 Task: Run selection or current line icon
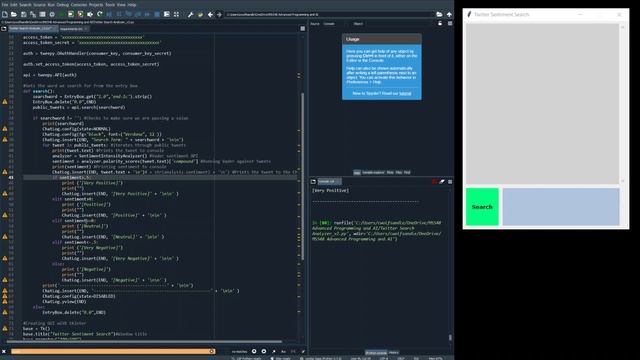click(90, 14)
